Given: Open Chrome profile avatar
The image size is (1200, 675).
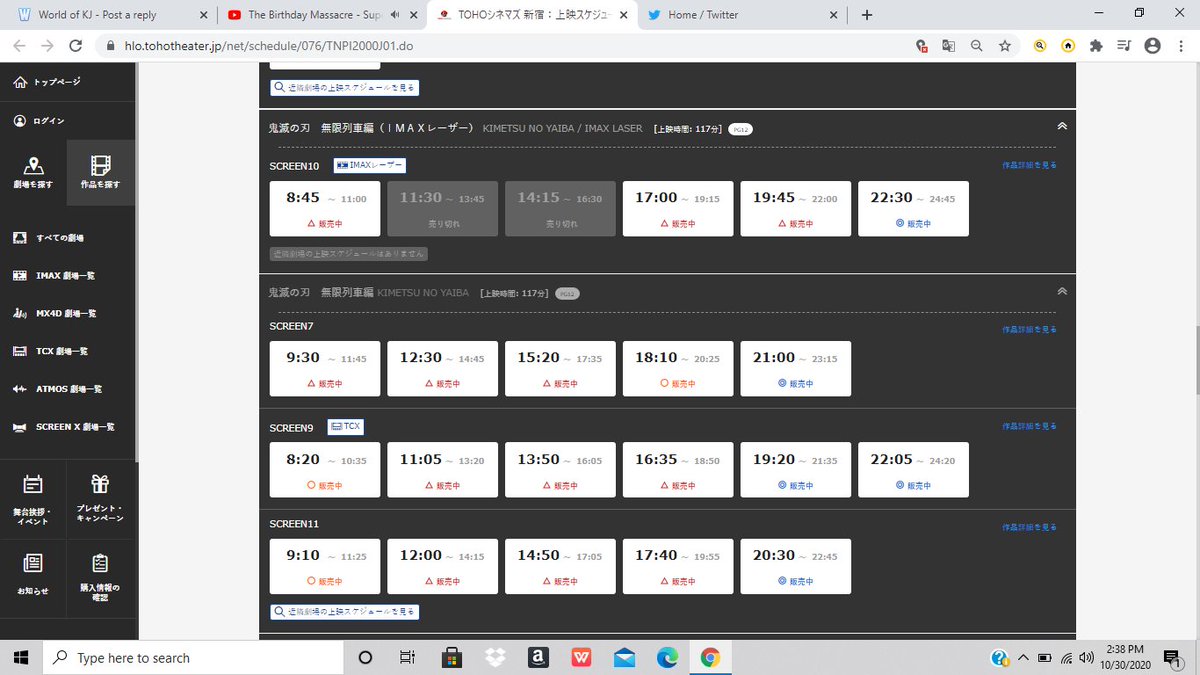Looking at the screenshot, I should click(x=1152, y=46).
